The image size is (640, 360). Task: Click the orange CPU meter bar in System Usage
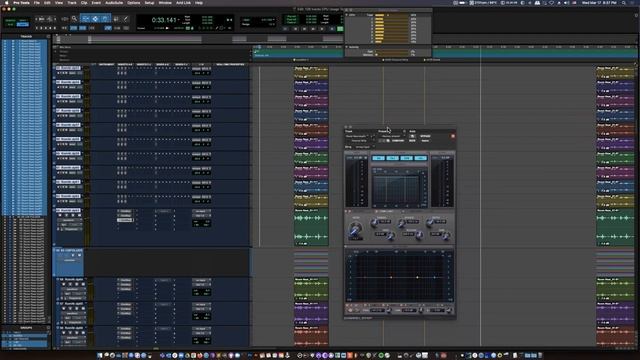tap(379, 15)
